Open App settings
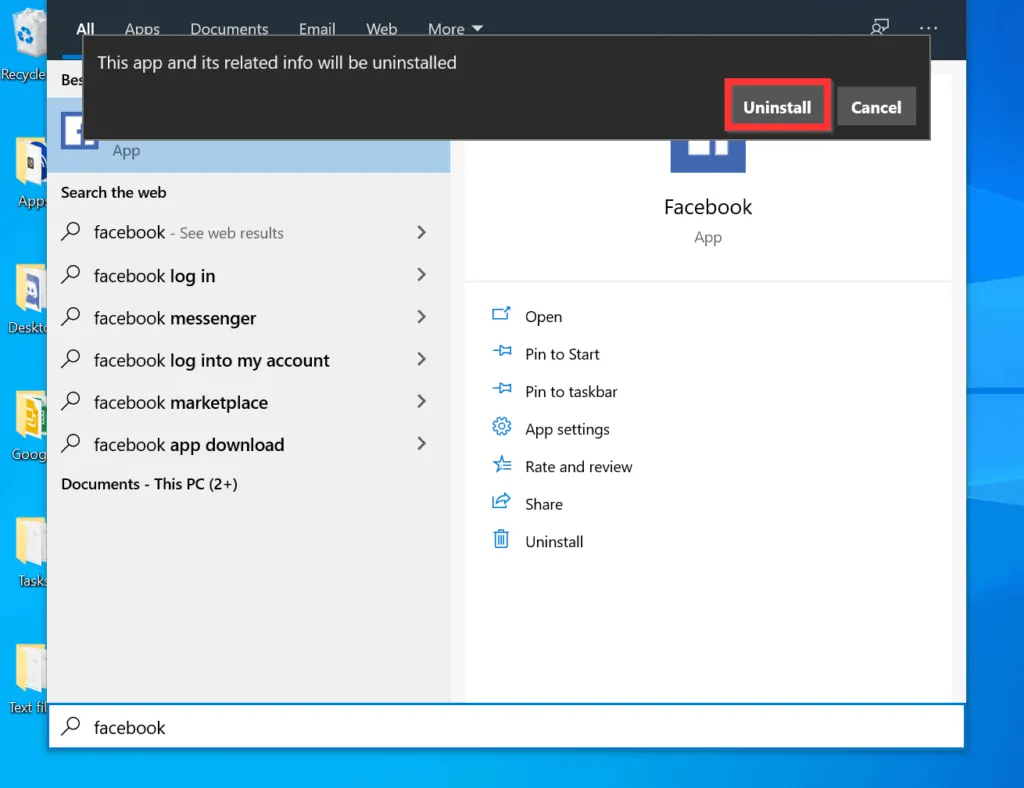Image resolution: width=1024 pixels, height=788 pixels. point(567,430)
